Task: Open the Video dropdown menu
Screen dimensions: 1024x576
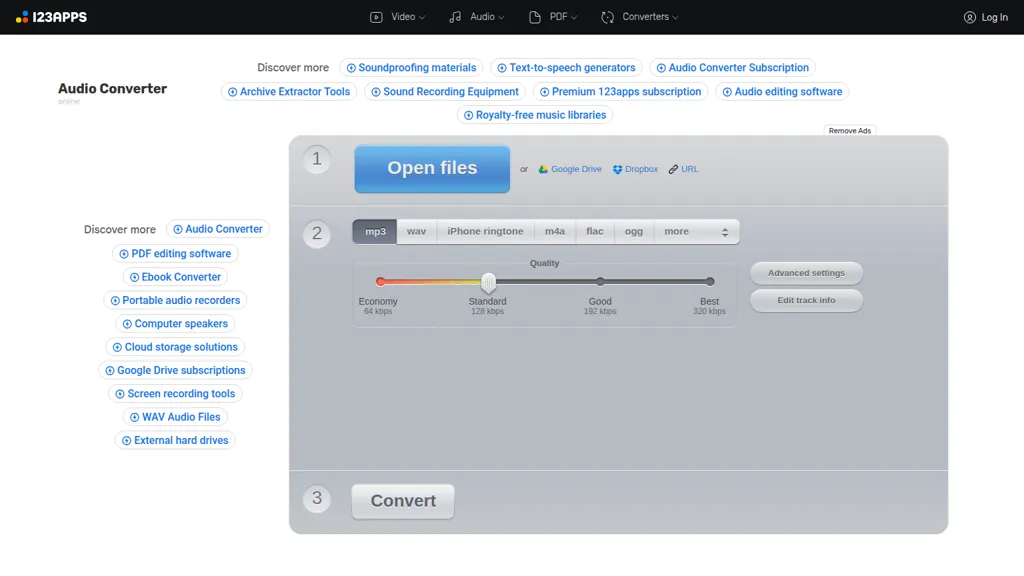Action: coord(397,17)
